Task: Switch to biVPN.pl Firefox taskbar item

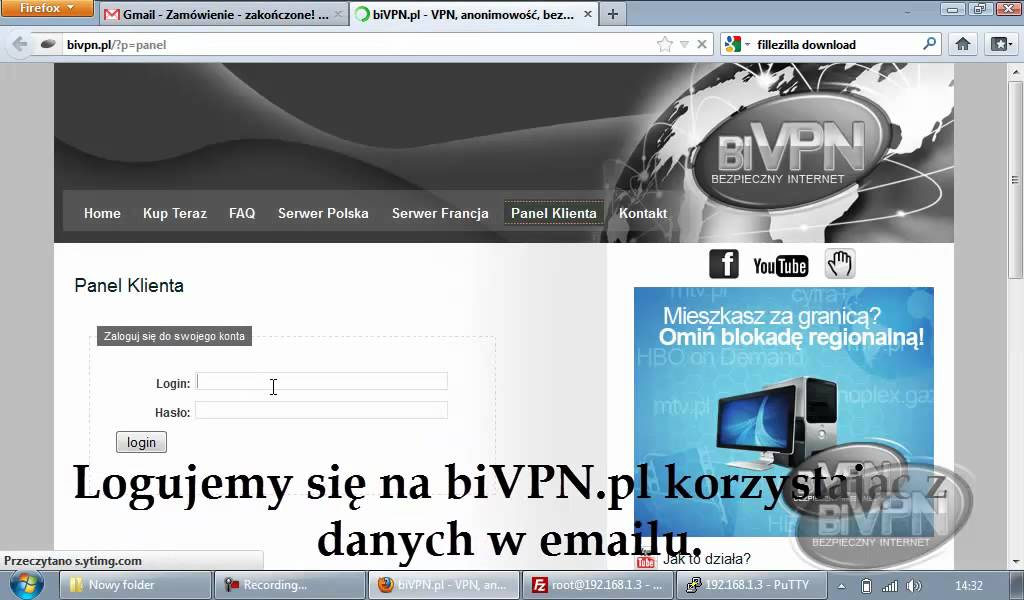Action: tap(443, 585)
